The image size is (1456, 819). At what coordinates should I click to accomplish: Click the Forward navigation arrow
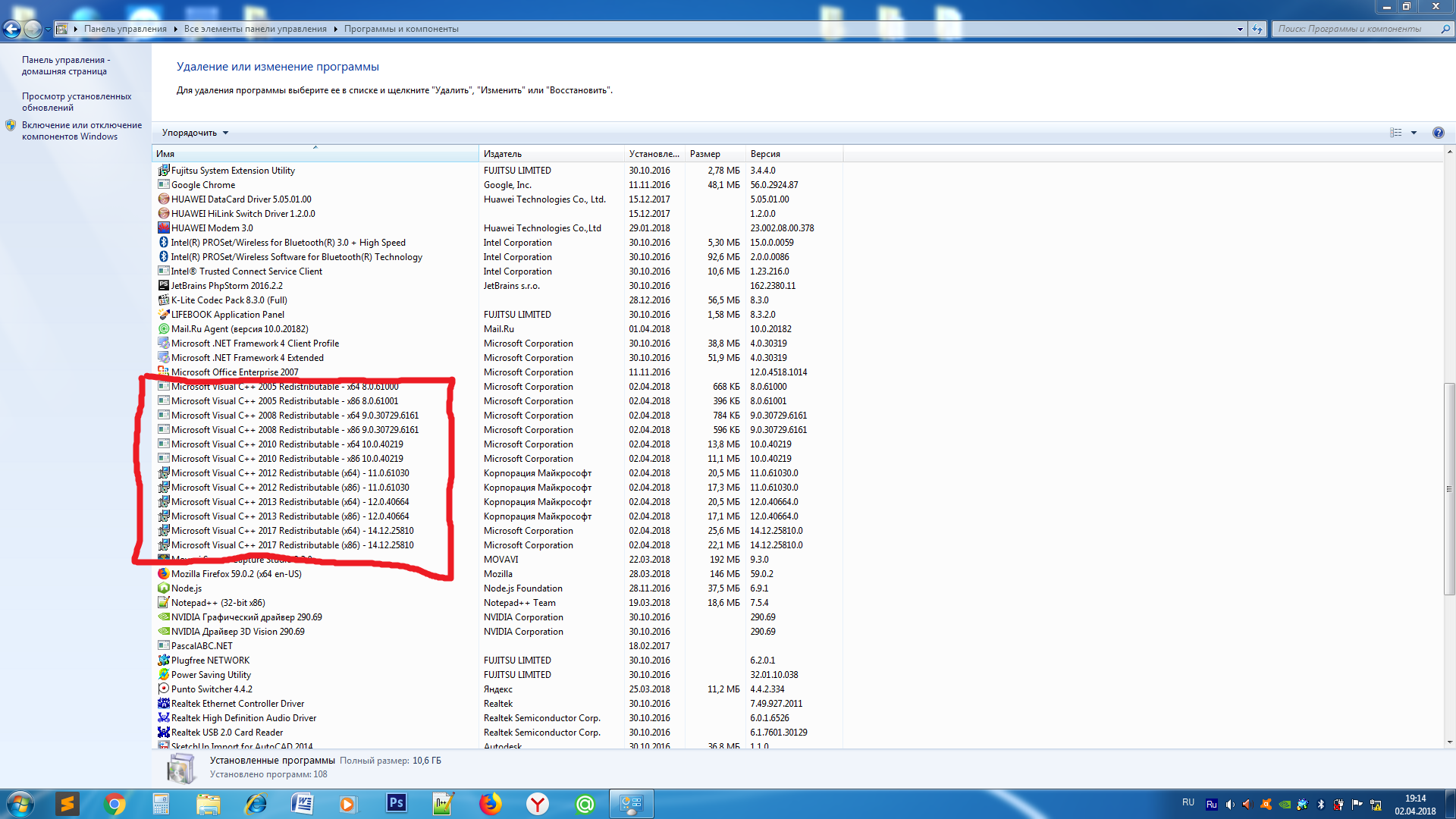(33, 29)
